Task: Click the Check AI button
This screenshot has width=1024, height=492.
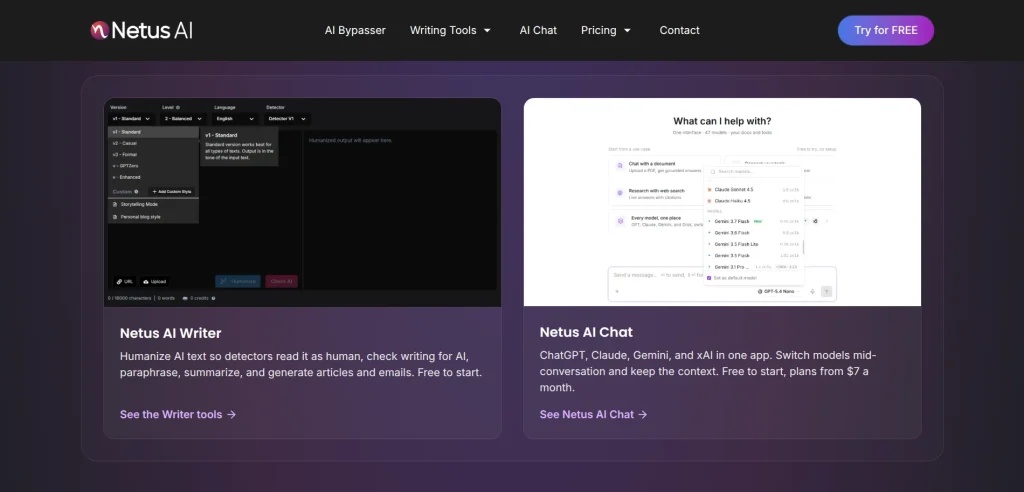Action: coord(281,282)
